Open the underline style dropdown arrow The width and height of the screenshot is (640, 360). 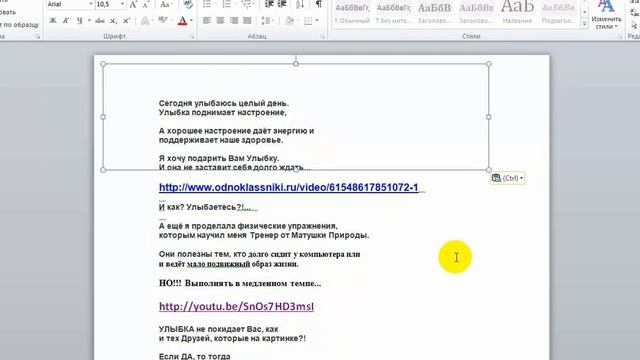point(89,20)
